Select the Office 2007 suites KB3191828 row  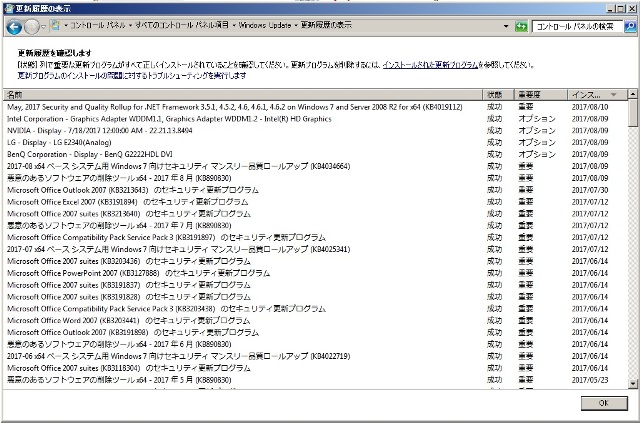(x=315, y=297)
